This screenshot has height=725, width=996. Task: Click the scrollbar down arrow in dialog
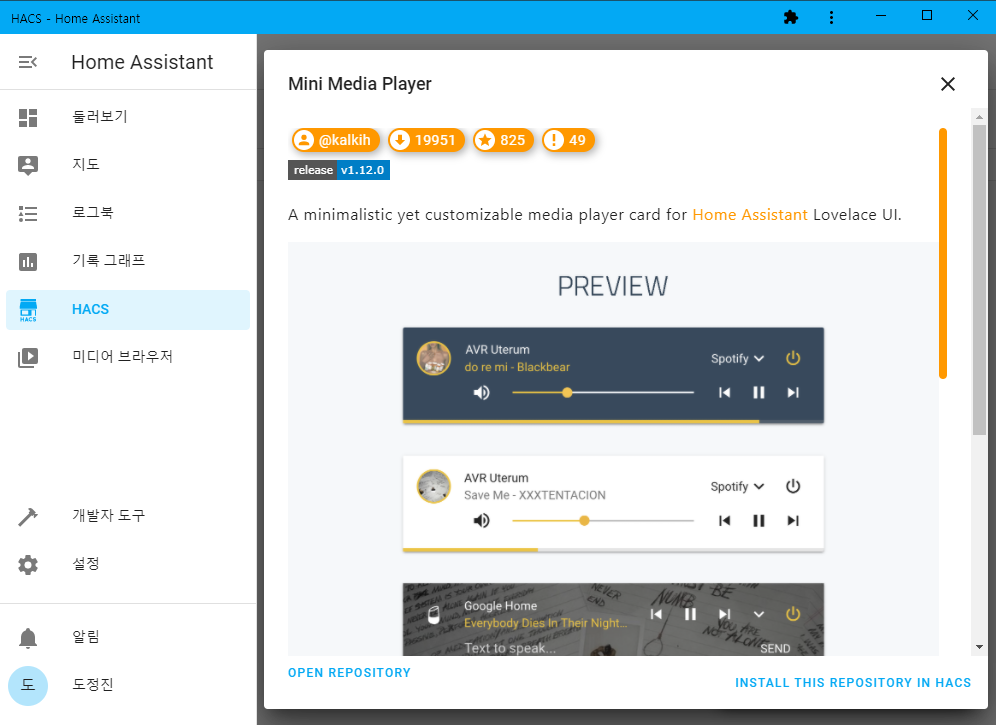click(979, 647)
